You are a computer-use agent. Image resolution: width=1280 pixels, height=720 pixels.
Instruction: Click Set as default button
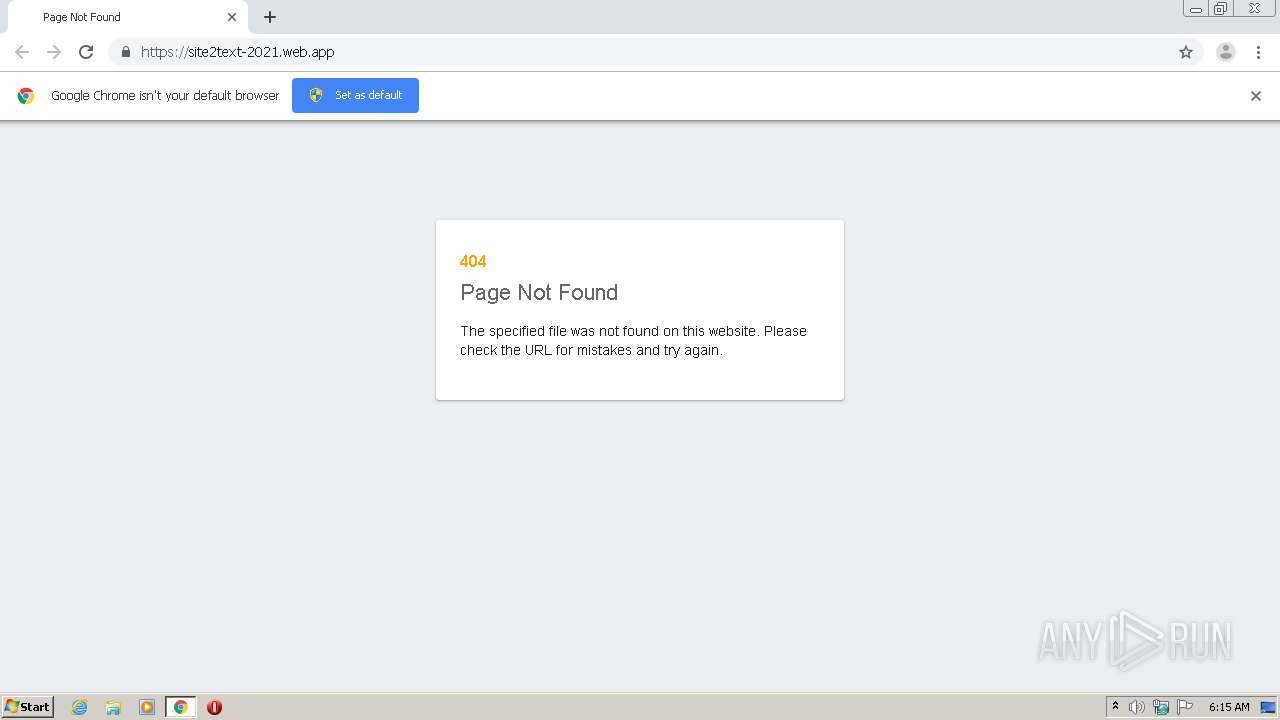pyautogui.click(x=355, y=95)
